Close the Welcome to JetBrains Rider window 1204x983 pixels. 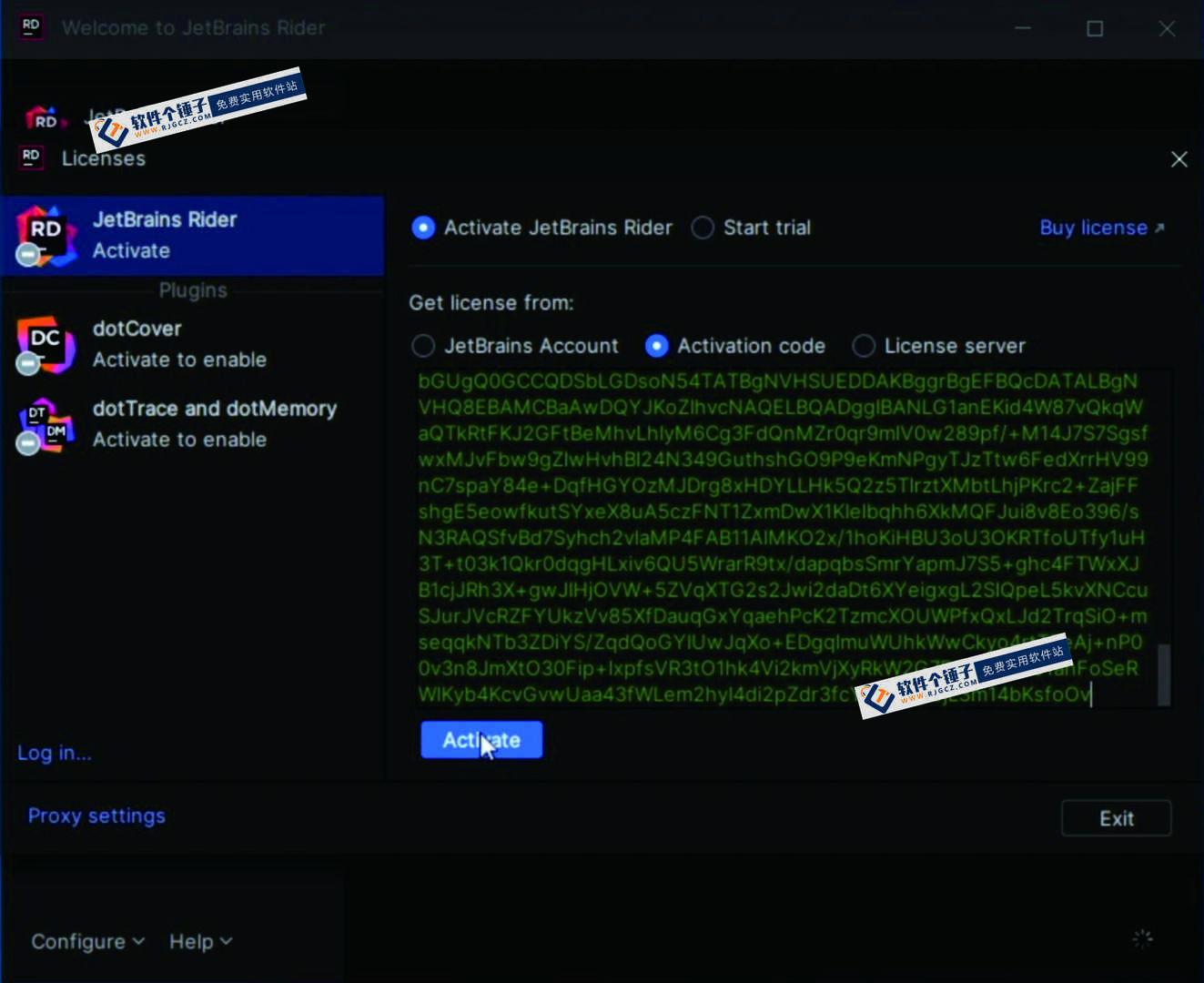pos(1167,28)
